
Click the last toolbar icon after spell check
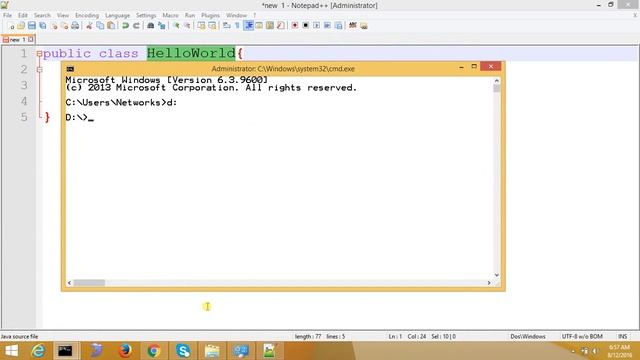364,26
